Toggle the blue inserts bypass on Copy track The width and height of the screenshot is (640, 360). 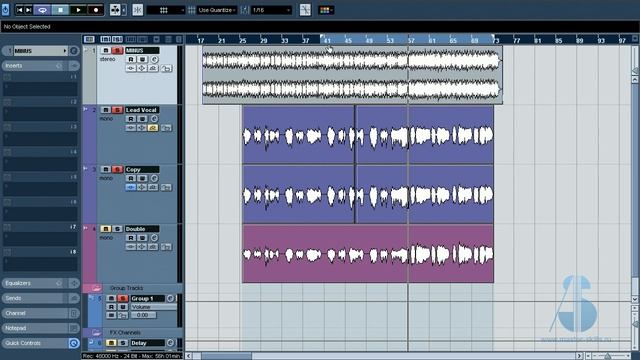click(x=131, y=188)
